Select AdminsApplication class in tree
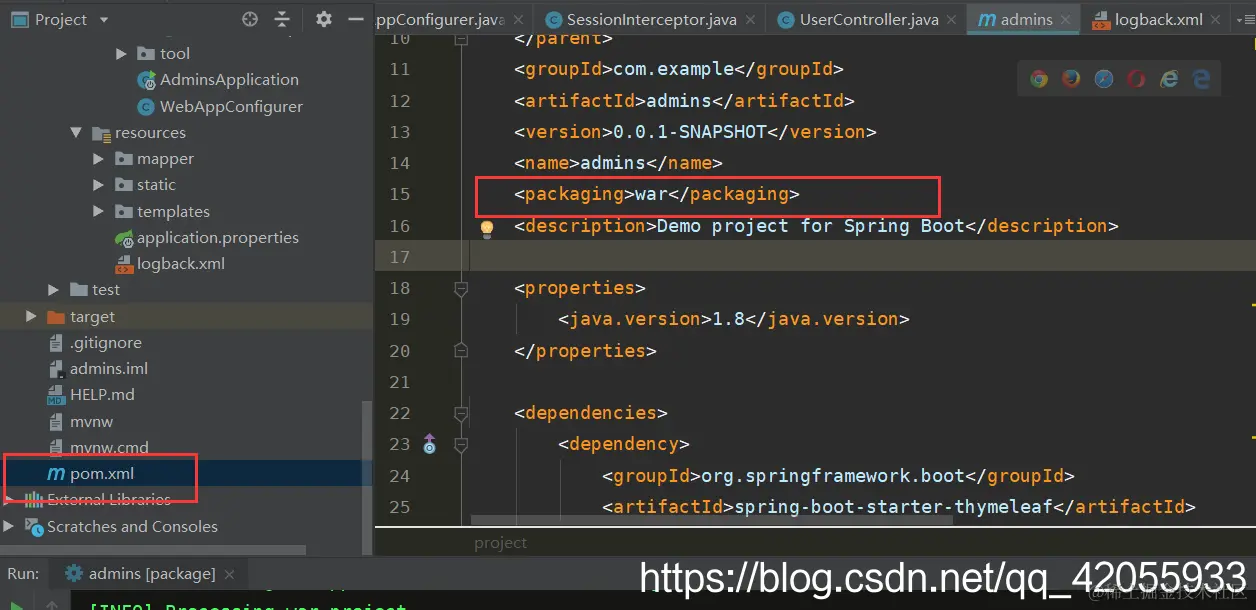The height and width of the screenshot is (610, 1256). click(x=229, y=80)
